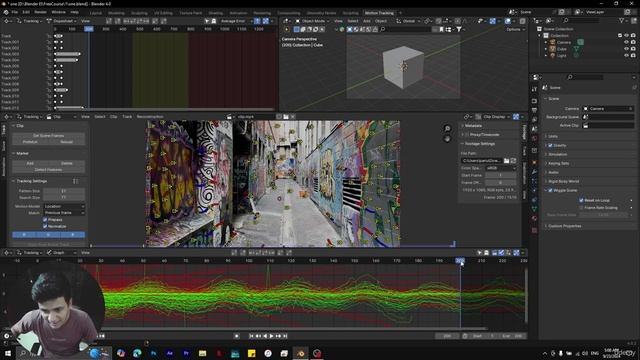Screen dimensions: 640x360
Task: Uncheck the Gravity panel checkbox
Action: pos(550,145)
